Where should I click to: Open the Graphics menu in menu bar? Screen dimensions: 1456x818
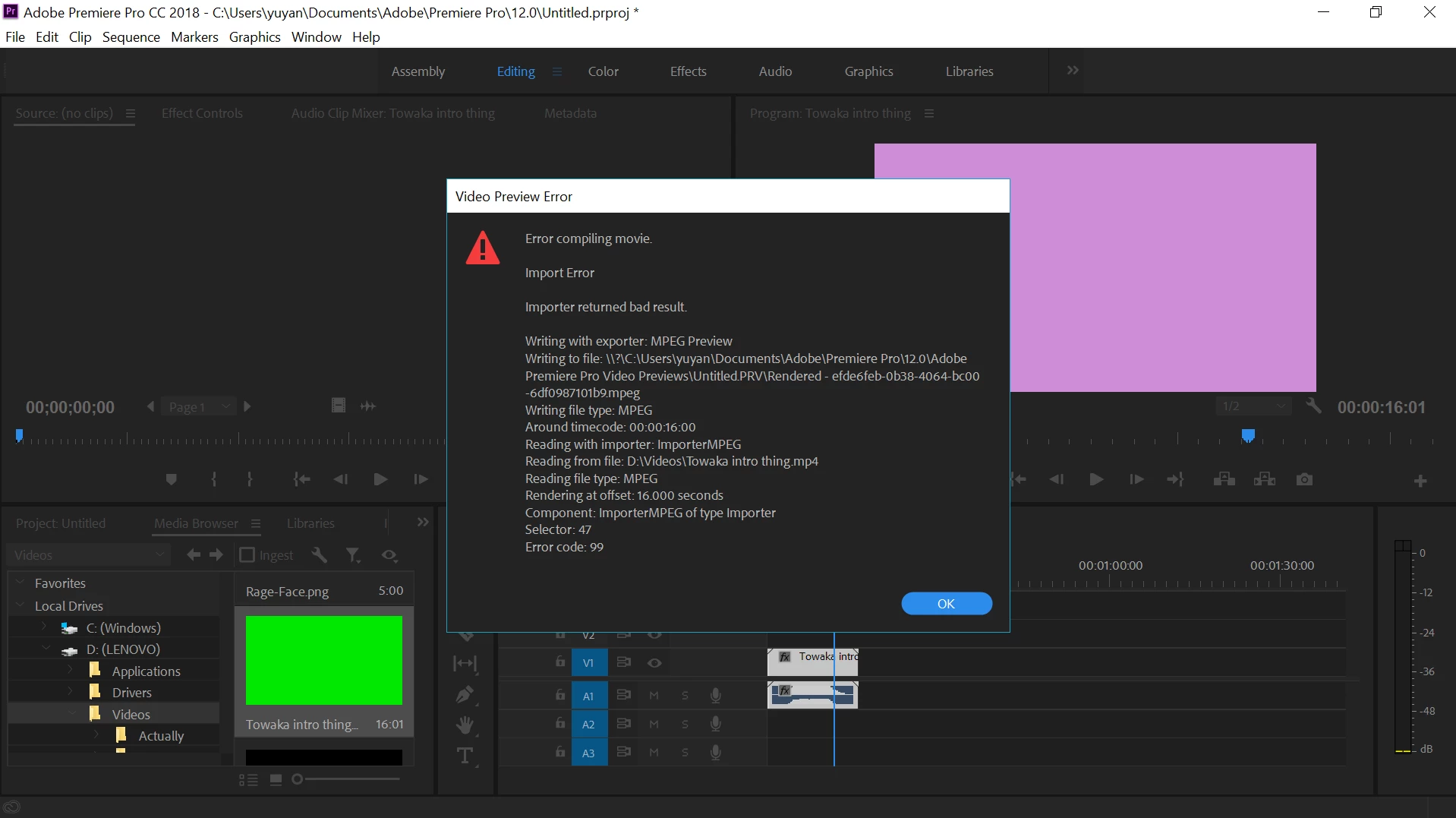[x=255, y=36]
